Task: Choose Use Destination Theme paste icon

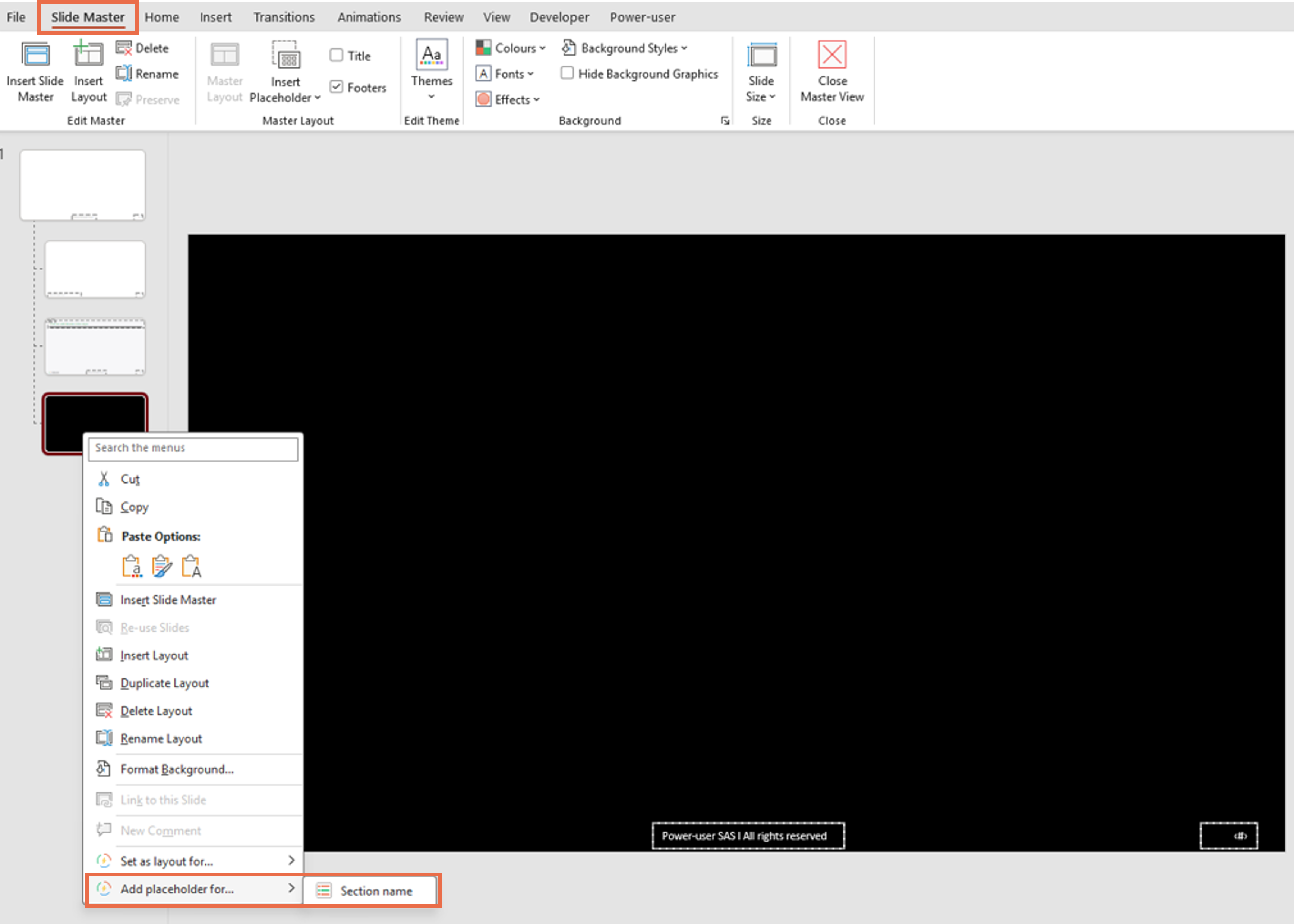Action: 132,566
